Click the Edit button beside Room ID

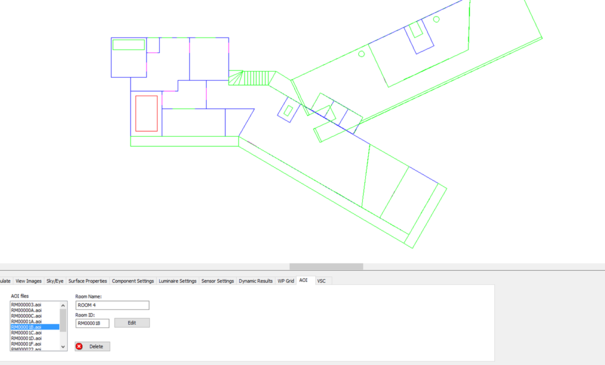[x=132, y=323]
